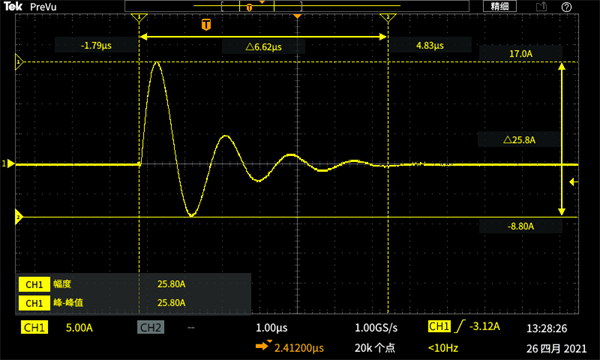Image resolution: width=600 pixels, height=360 pixels.
Task: Select the orange trigger T marker
Action: pos(206,24)
